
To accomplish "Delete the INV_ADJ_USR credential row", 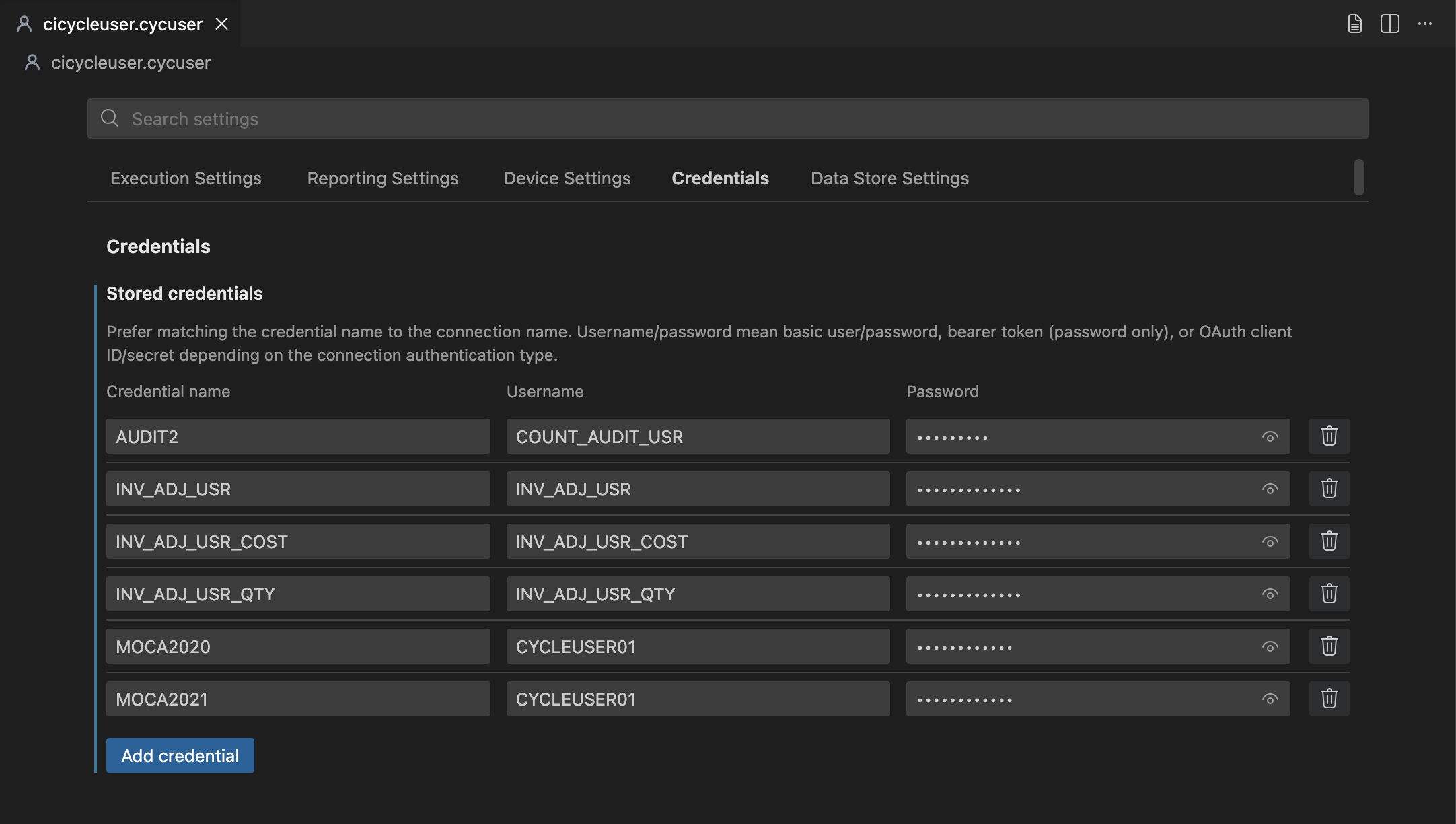I will click(1329, 489).
